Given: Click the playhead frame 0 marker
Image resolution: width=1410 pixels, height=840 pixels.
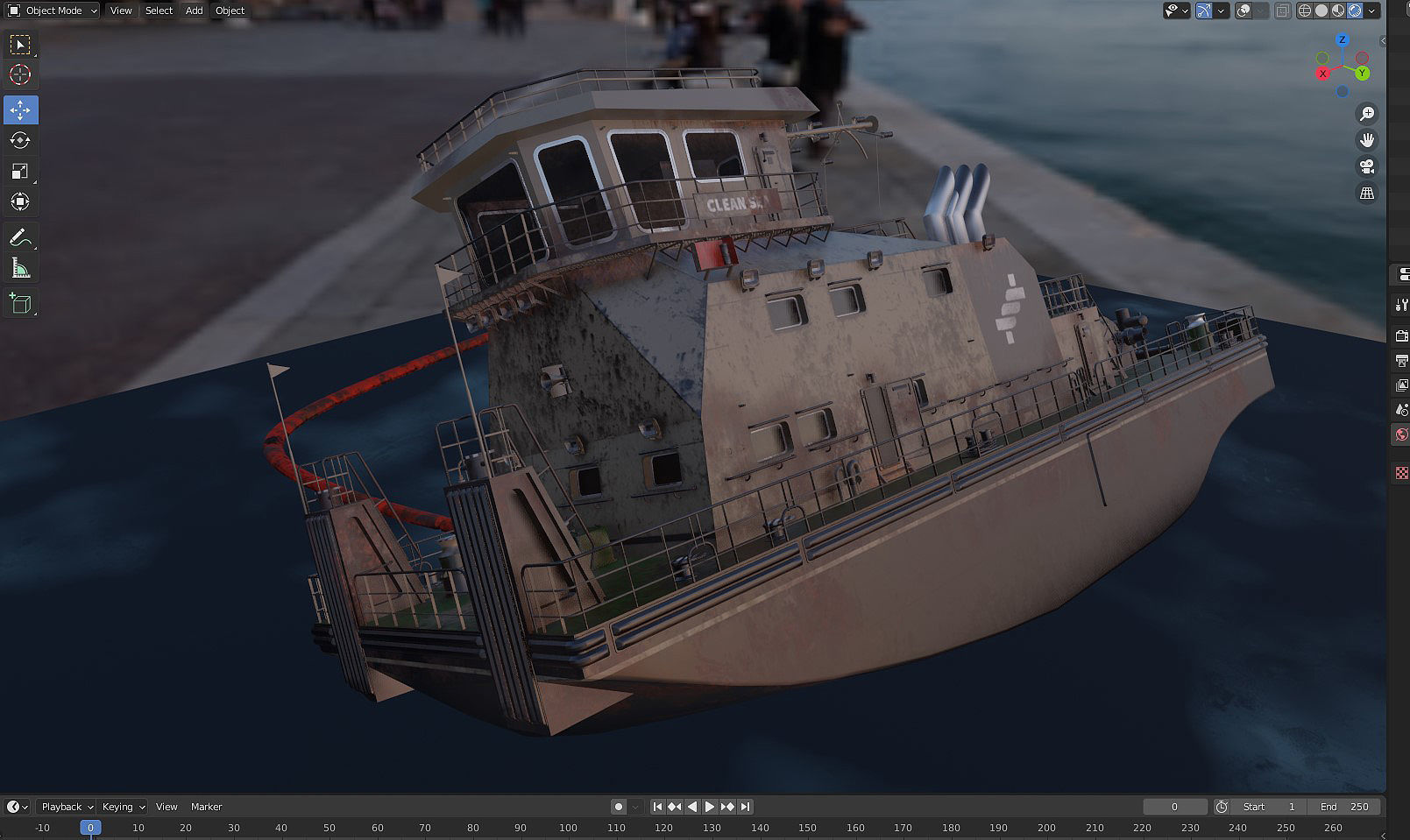Looking at the screenshot, I should (90, 828).
